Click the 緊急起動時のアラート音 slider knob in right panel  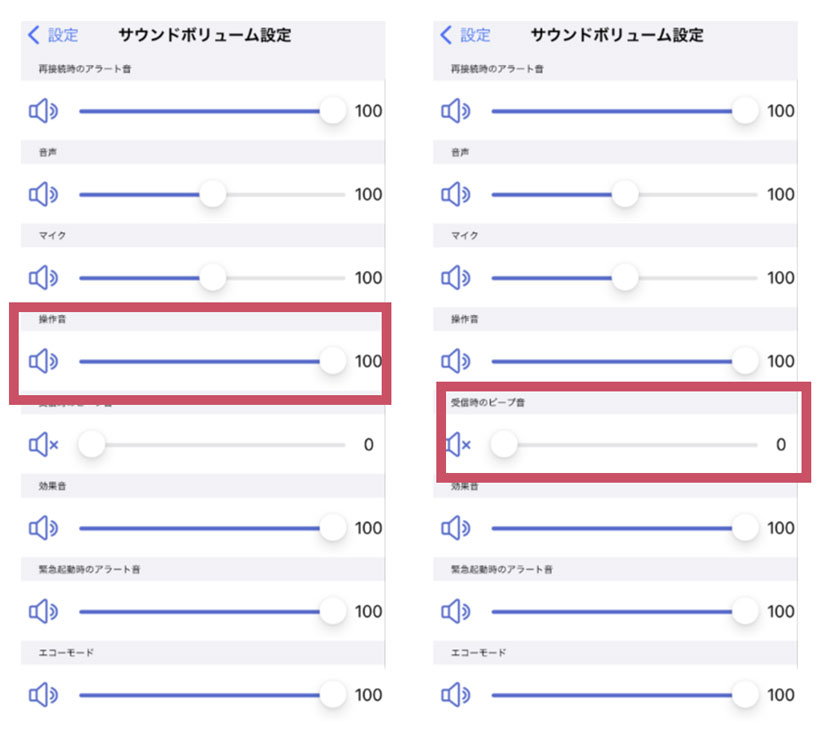click(x=745, y=611)
